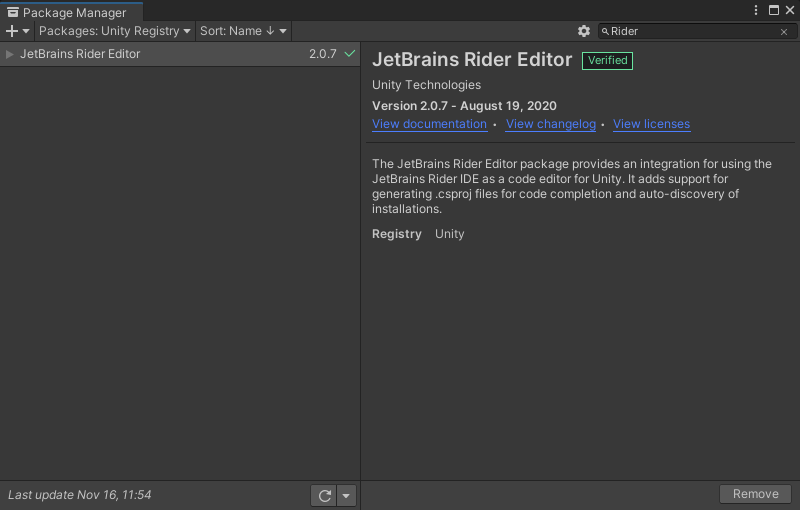Screen dimensions: 800x510
Task: Refresh the package list
Action: pyautogui.click(x=324, y=495)
